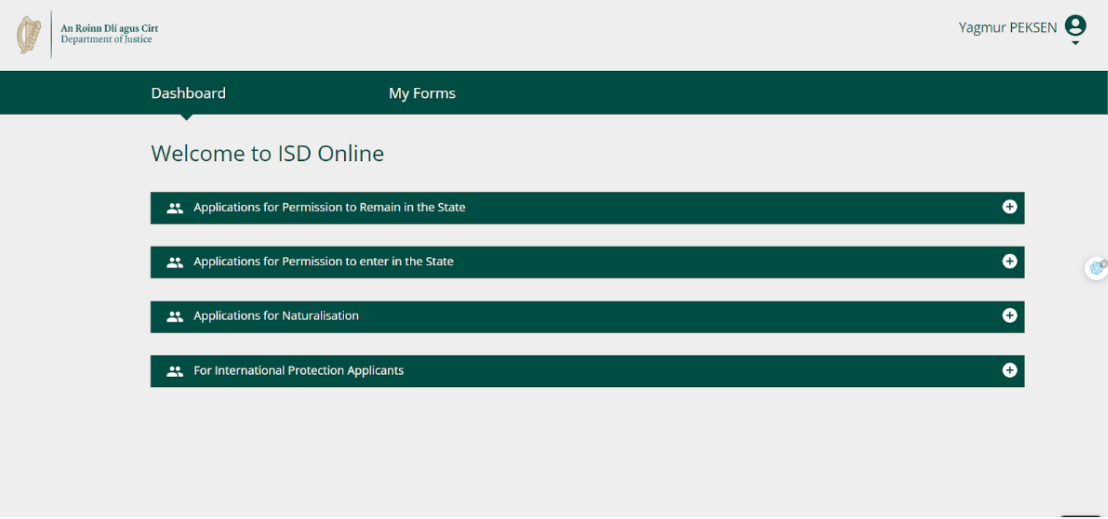Click the people icon beside Permission to enter
The height and width of the screenshot is (519, 1108).
175,262
